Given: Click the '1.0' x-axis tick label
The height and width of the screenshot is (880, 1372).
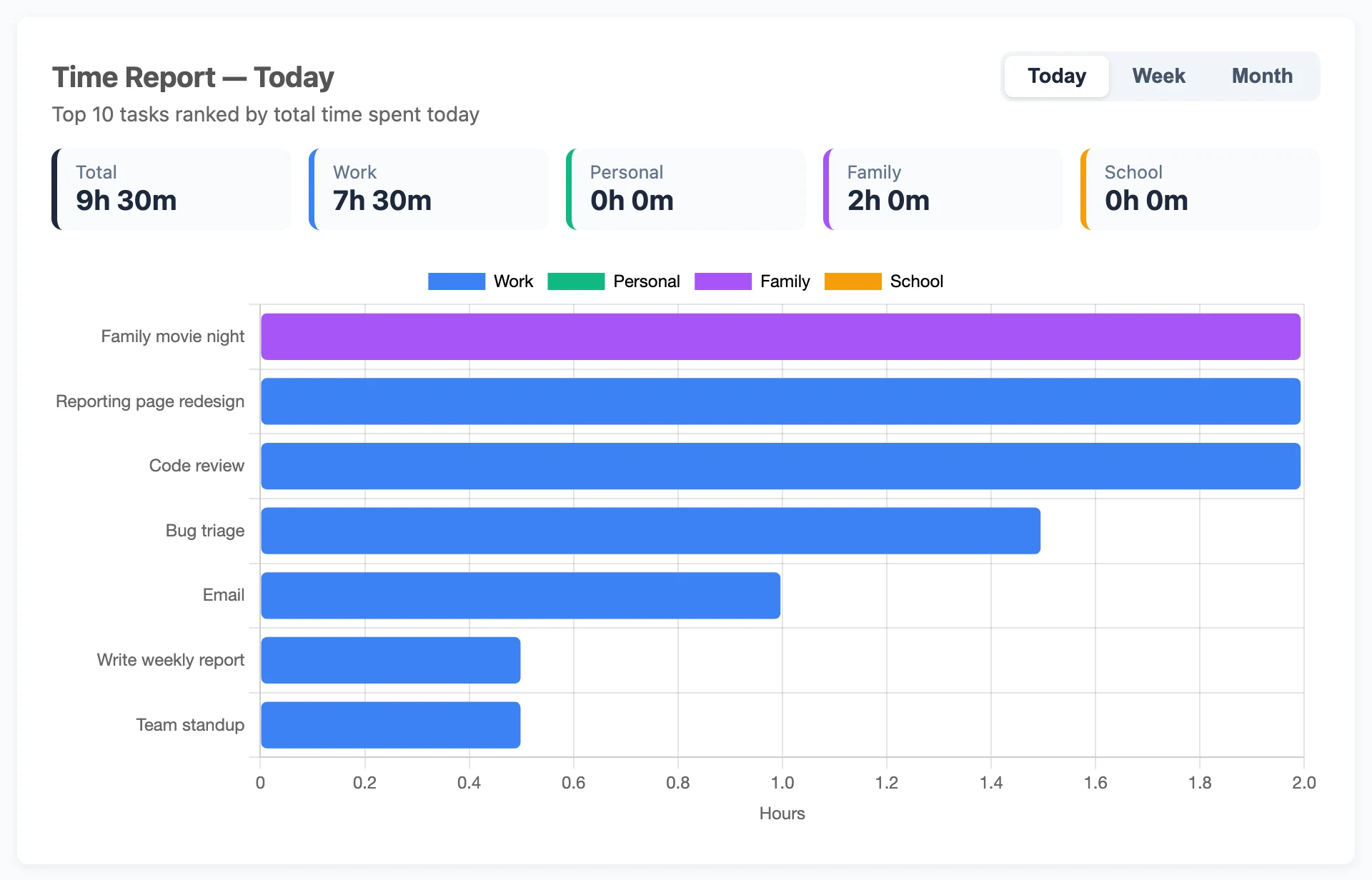Looking at the screenshot, I should [x=782, y=783].
